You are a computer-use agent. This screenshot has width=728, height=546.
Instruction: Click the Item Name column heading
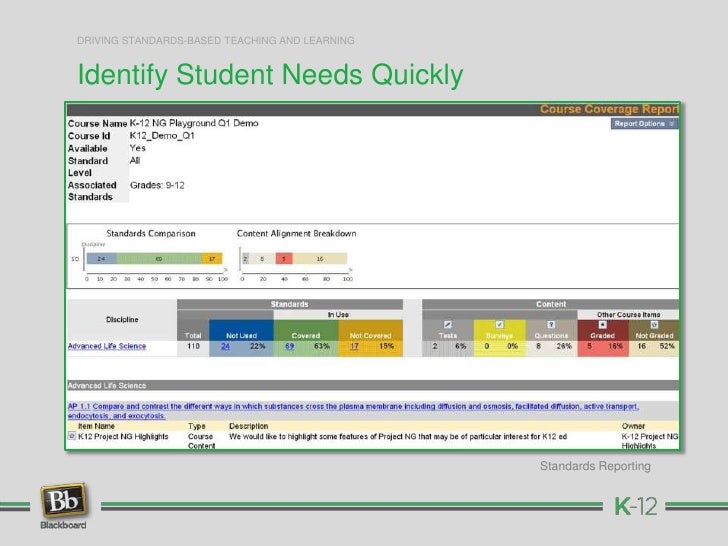coord(96,426)
